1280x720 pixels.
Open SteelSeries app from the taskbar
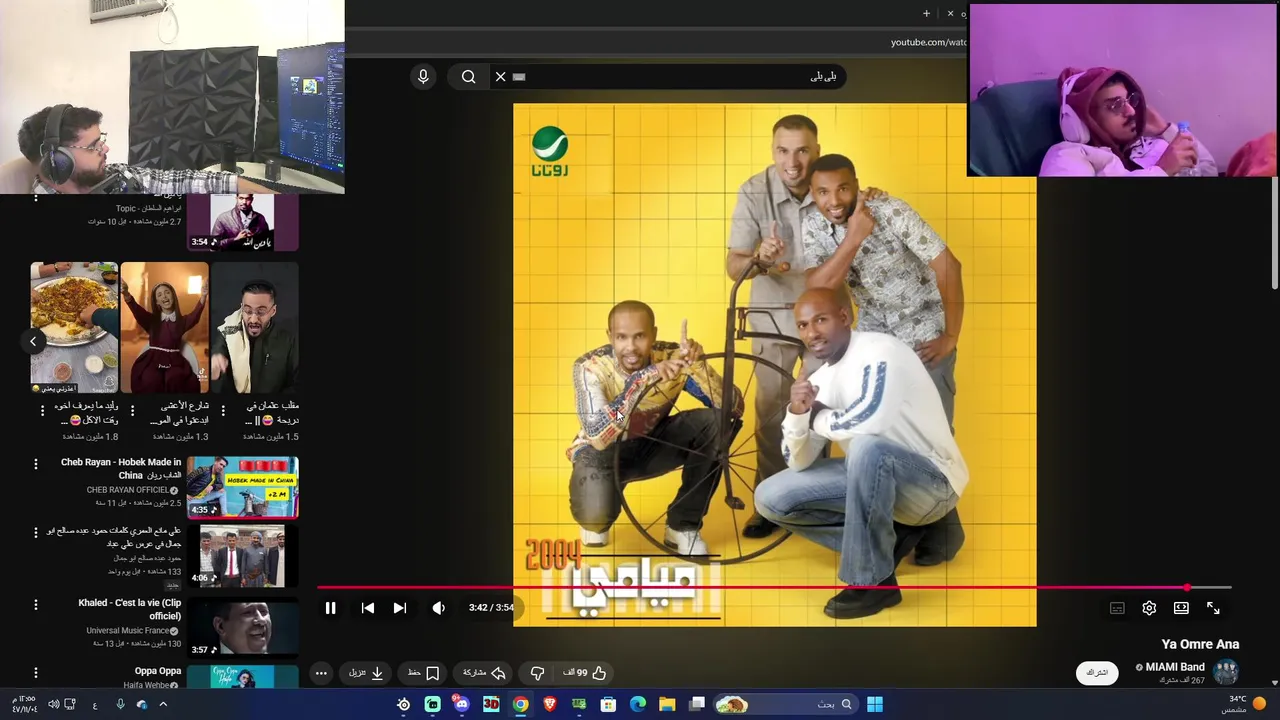pyautogui.click(x=404, y=704)
